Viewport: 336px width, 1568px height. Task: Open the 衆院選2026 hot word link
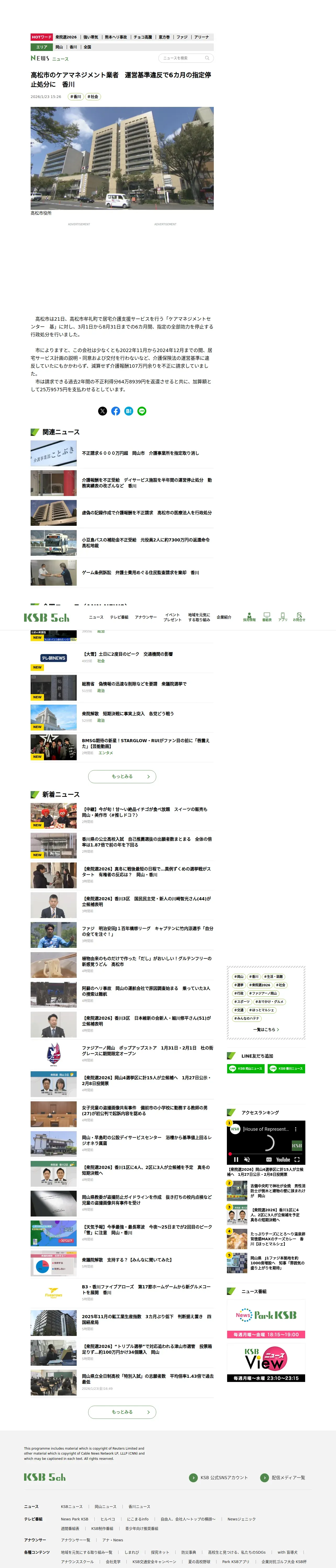tap(66, 37)
